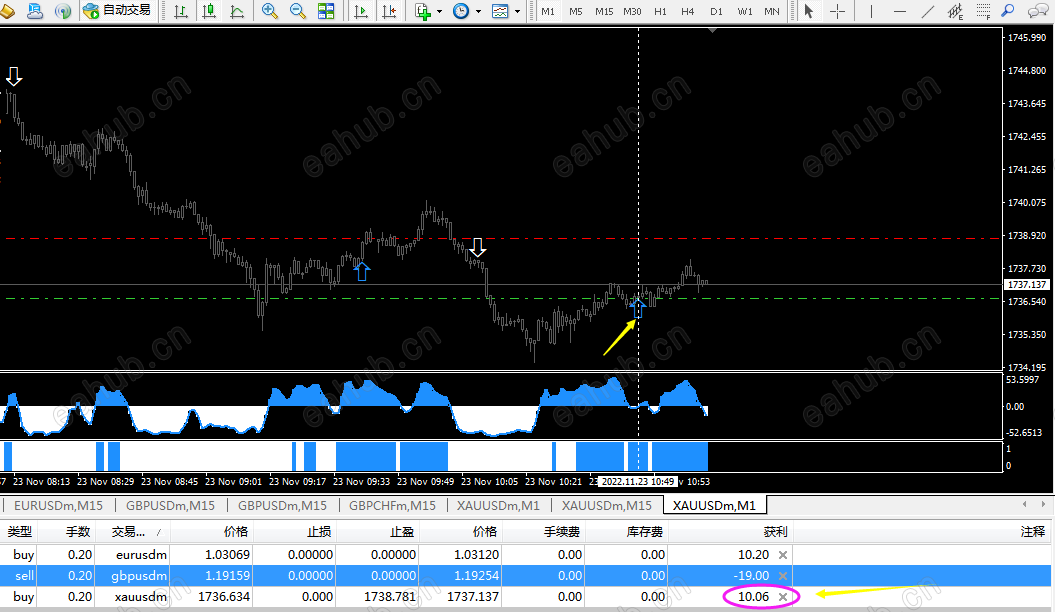This screenshot has height=612, width=1055.
Task: Select the cursor arrow tool
Action: (809, 11)
